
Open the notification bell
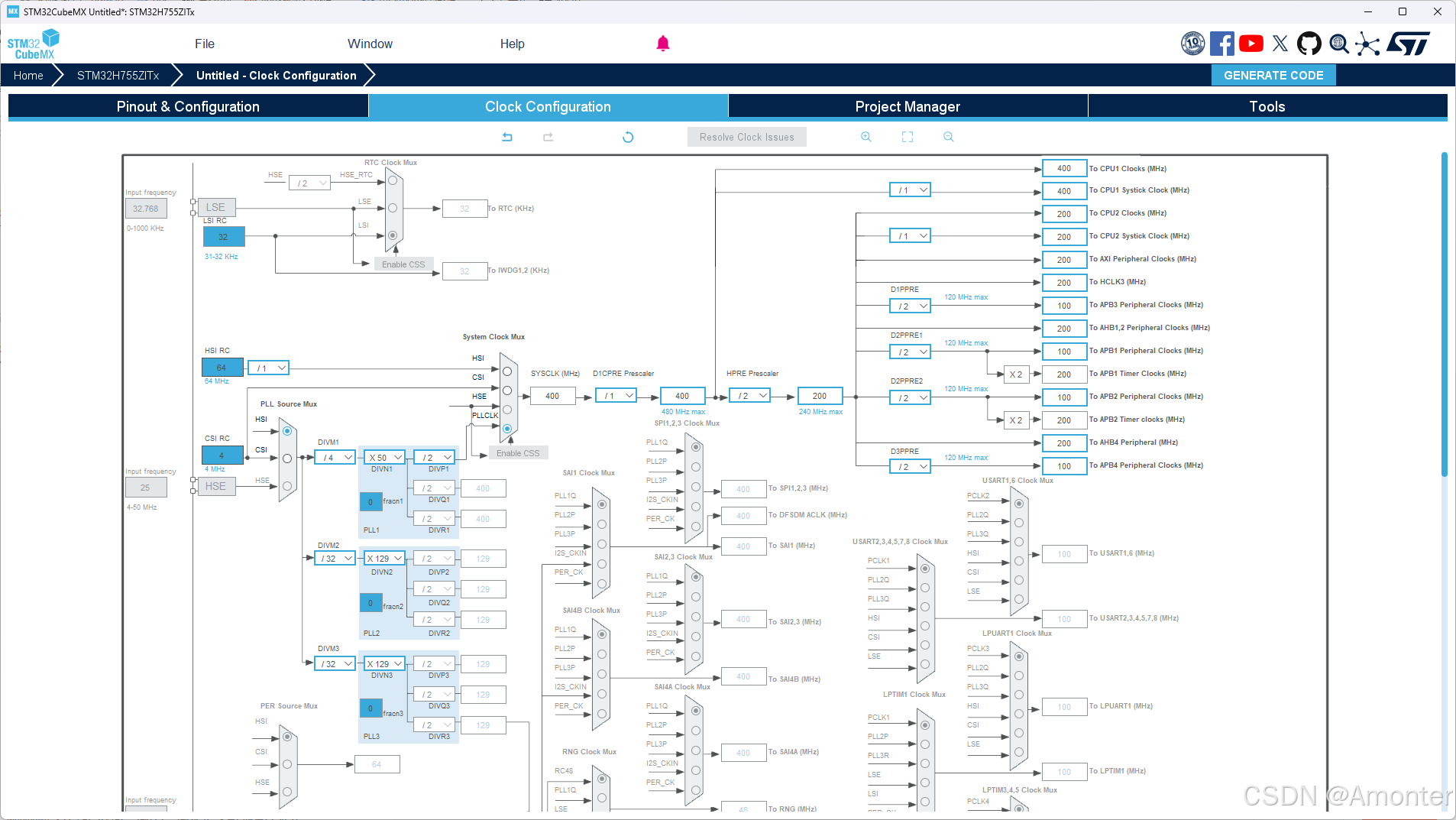click(663, 44)
